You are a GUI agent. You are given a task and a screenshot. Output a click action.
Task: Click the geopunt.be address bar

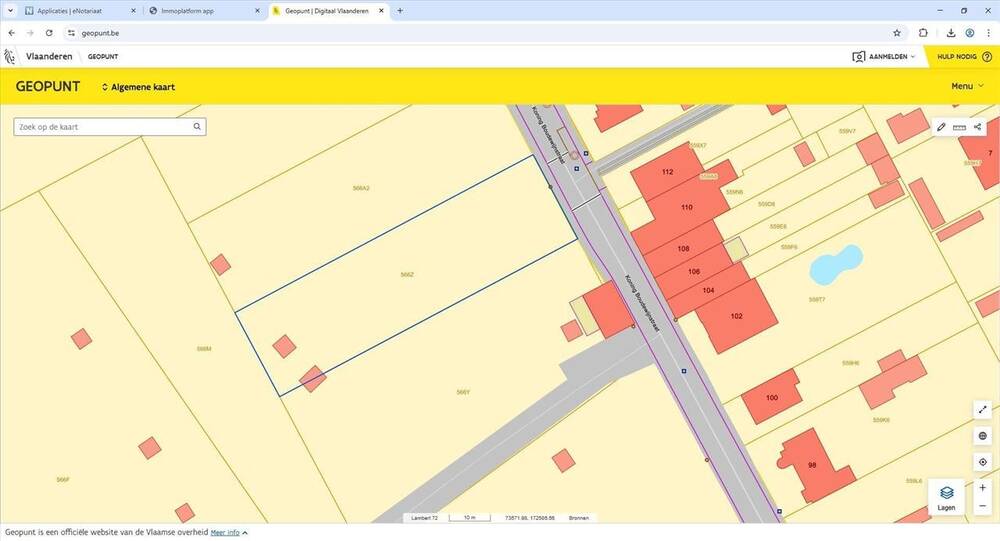coord(478,33)
